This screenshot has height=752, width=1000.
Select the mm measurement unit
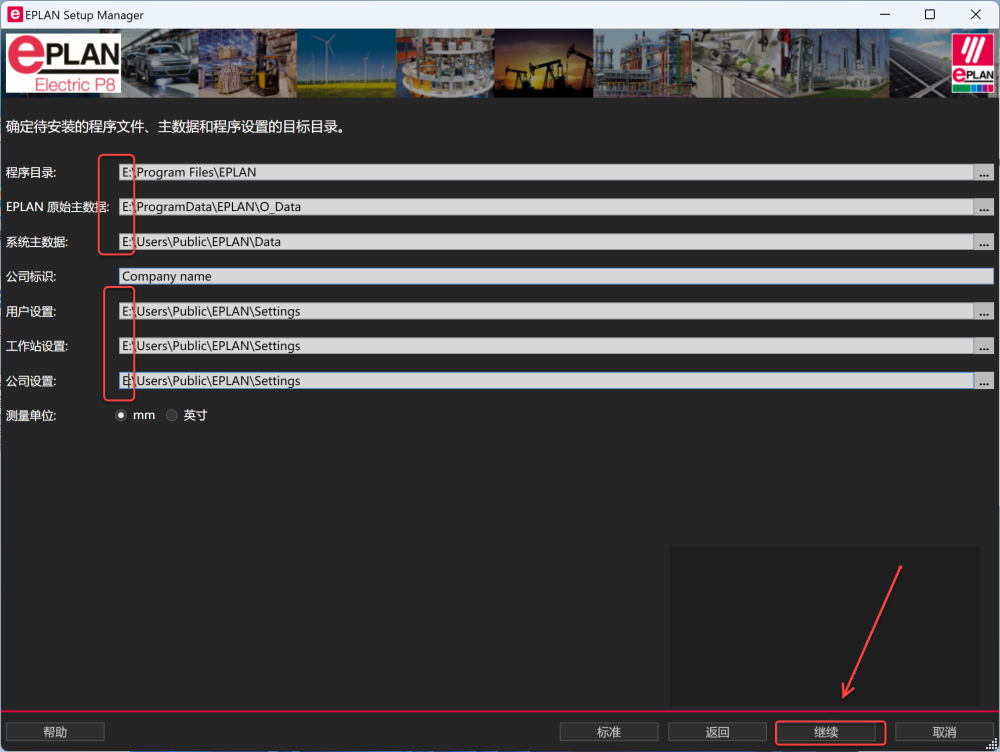120,415
